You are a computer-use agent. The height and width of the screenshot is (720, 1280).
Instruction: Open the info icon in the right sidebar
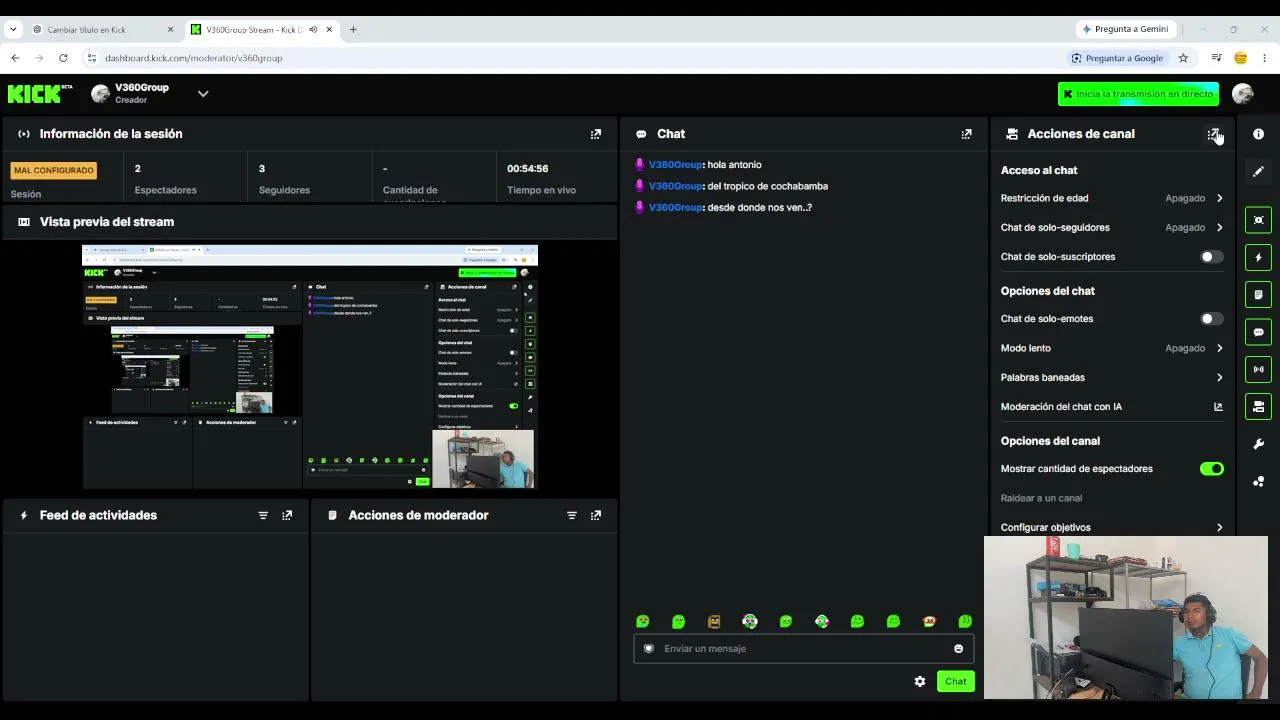pos(1258,134)
